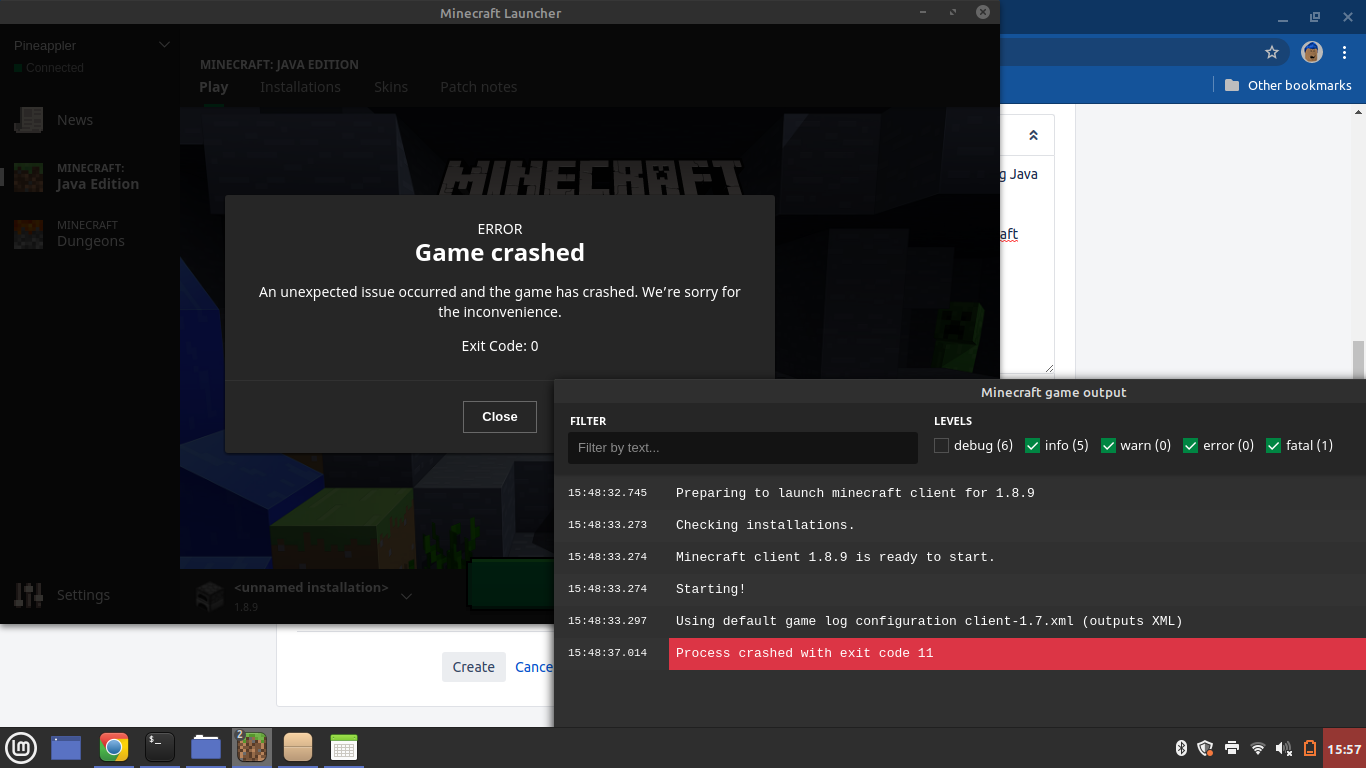This screenshot has width=1366, height=768.
Task: Open the file manager folder taskbar icon
Action: point(206,747)
